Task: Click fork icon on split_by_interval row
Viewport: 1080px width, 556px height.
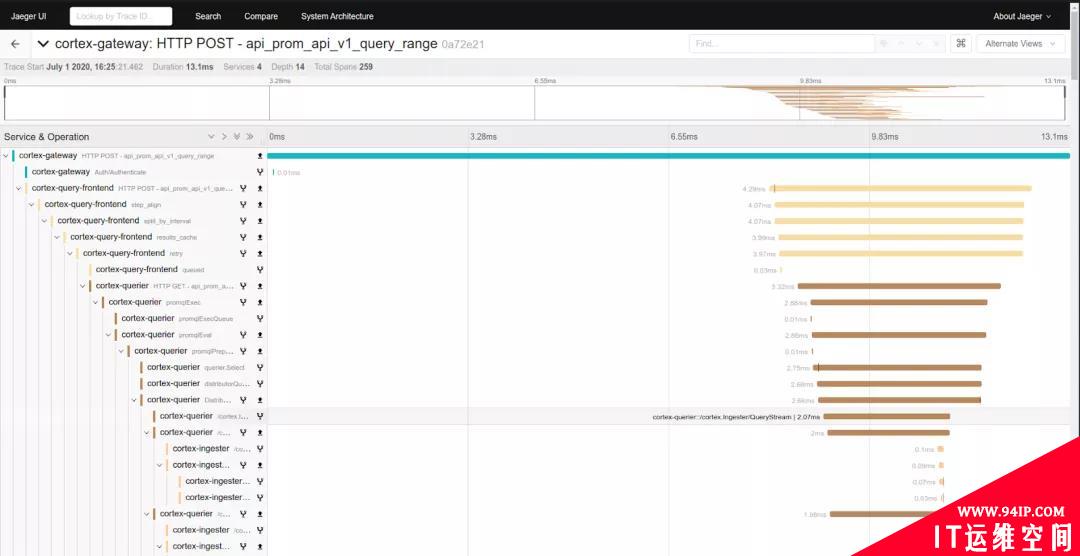Action: tap(243, 221)
